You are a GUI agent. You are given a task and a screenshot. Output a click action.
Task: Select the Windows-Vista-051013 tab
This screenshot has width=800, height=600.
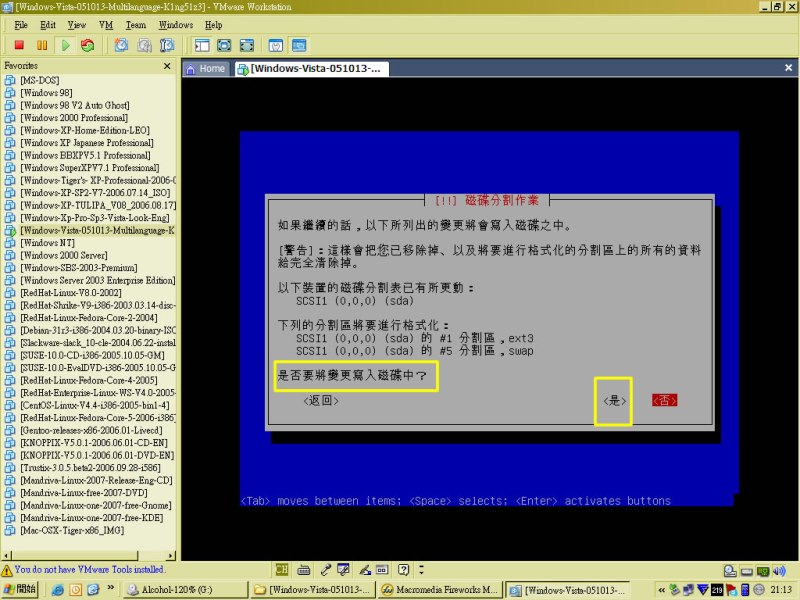coord(311,68)
